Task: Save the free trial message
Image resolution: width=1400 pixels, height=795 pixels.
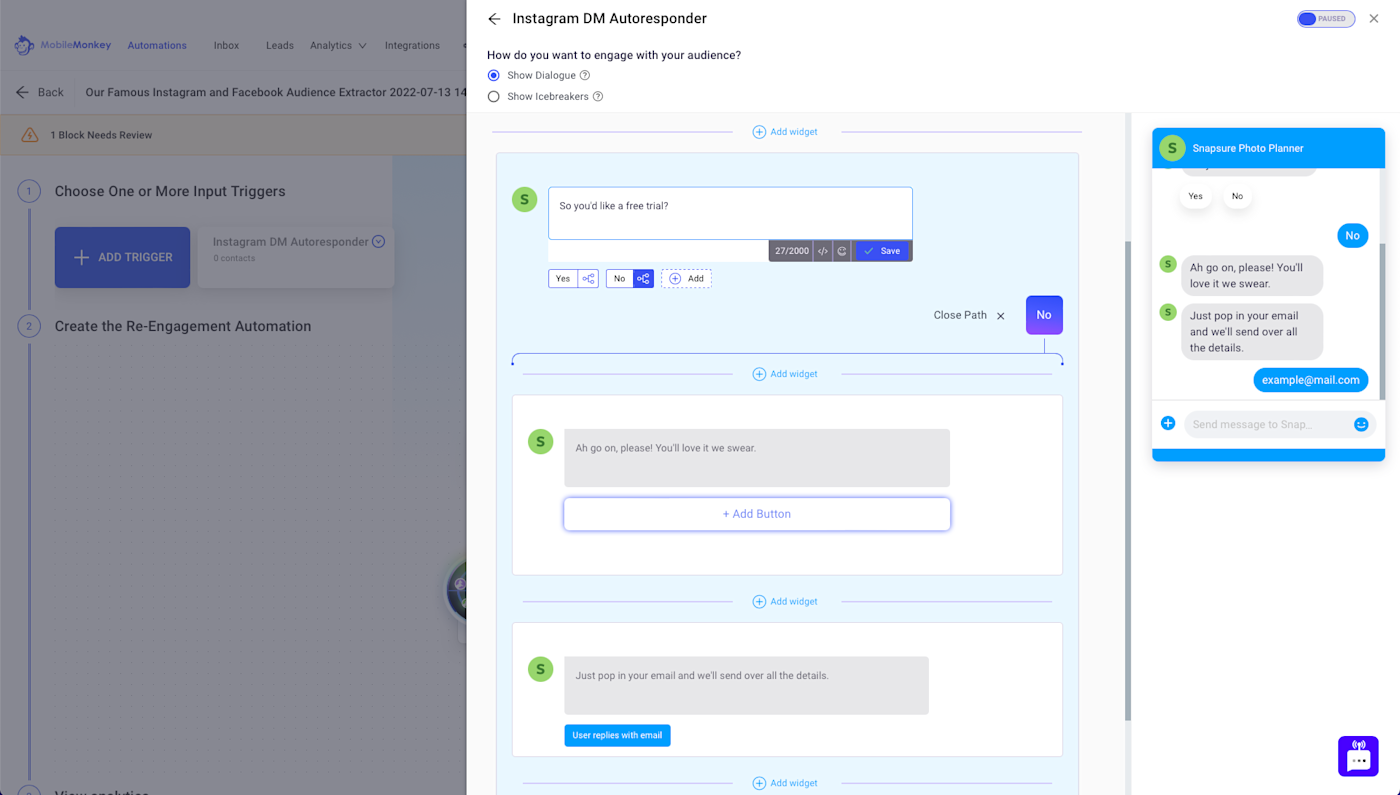Action: 882,251
